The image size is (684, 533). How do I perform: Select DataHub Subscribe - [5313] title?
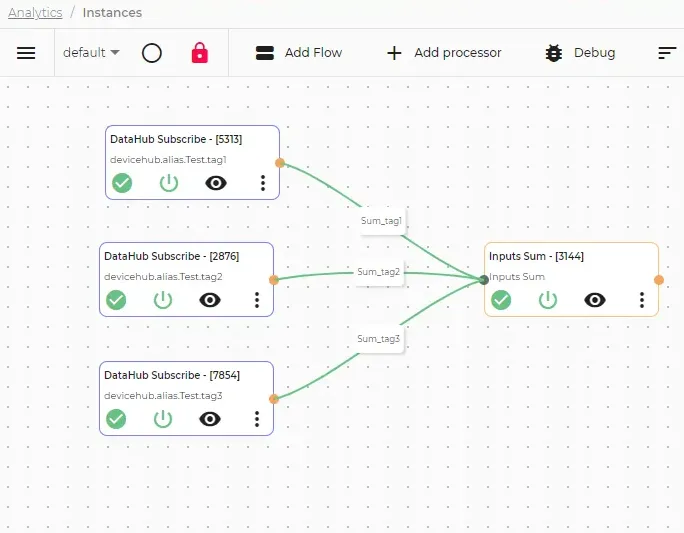point(176,139)
